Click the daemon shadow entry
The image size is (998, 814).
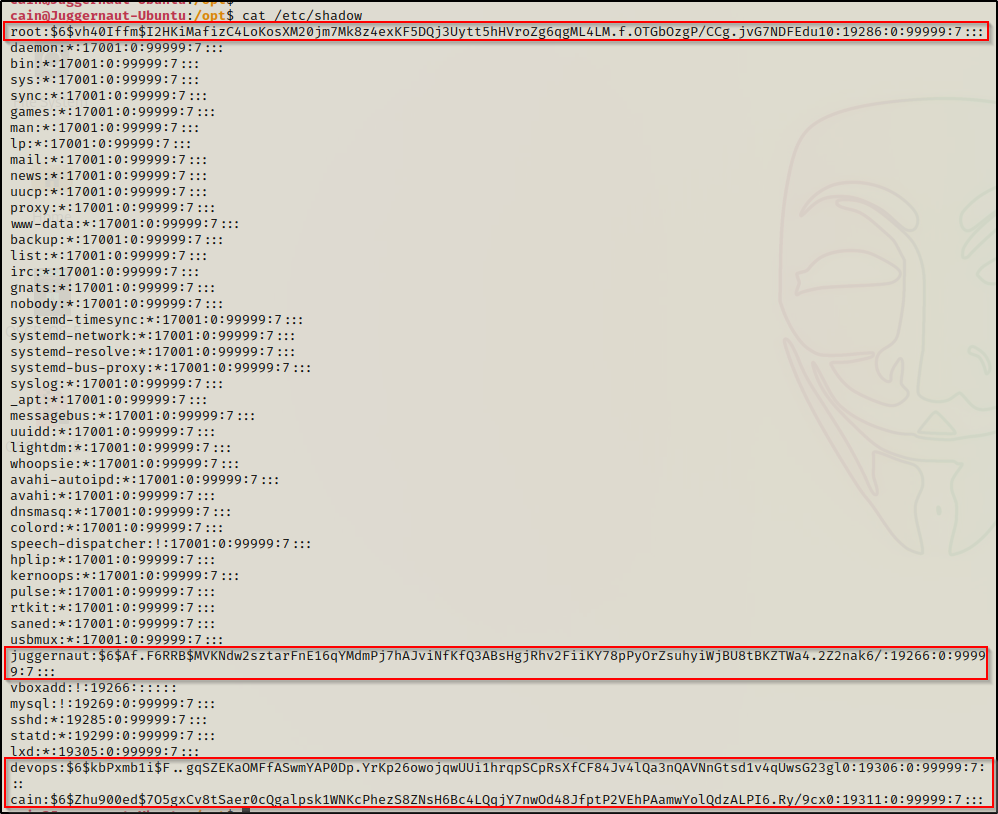[x=116, y=48]
